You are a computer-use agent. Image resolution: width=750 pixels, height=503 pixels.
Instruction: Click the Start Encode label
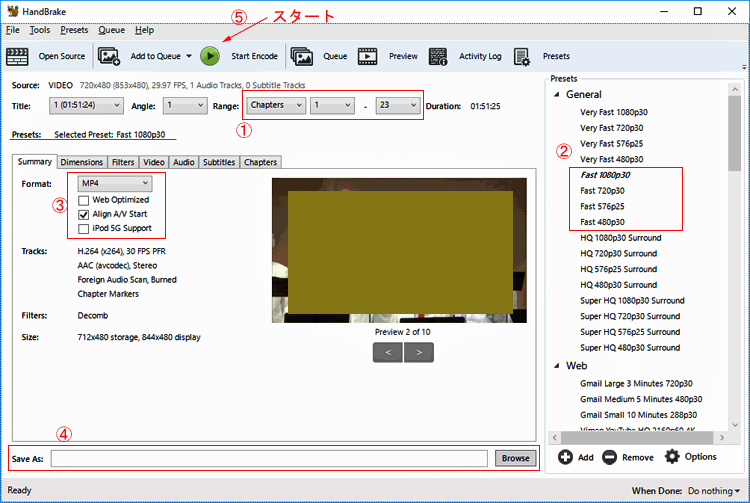point(254,56)
